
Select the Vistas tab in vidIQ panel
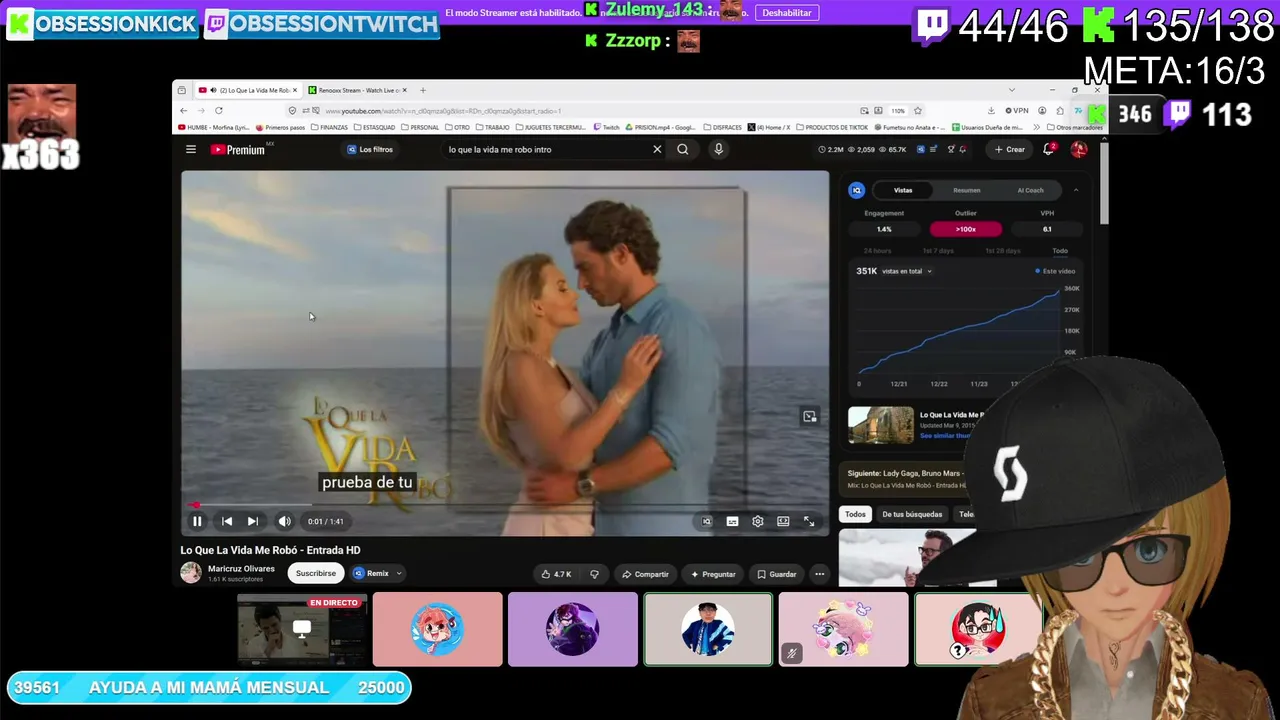(903, 190)
